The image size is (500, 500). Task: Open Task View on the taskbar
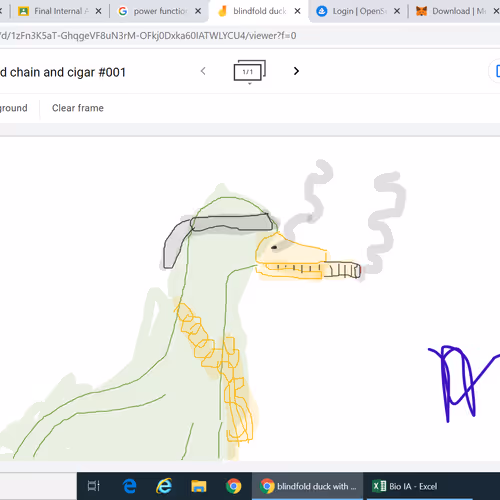[x=94, y=486]
